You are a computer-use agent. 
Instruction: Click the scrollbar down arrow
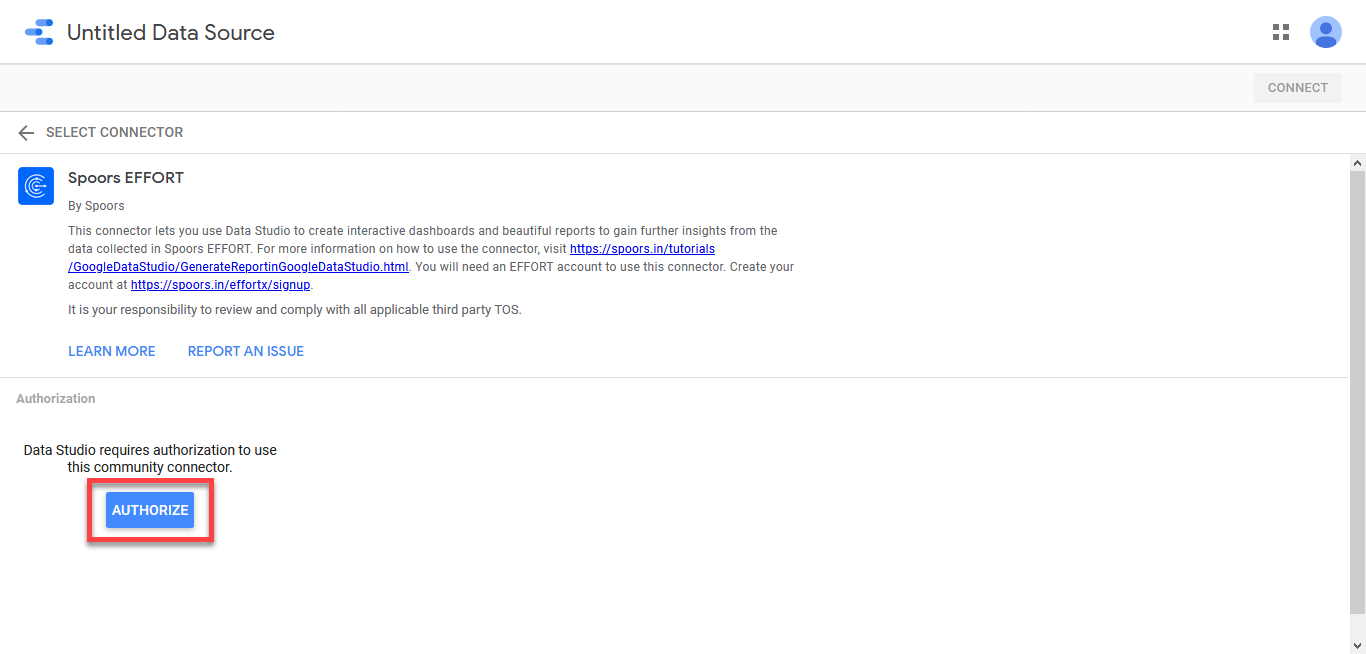(1357, 645)
